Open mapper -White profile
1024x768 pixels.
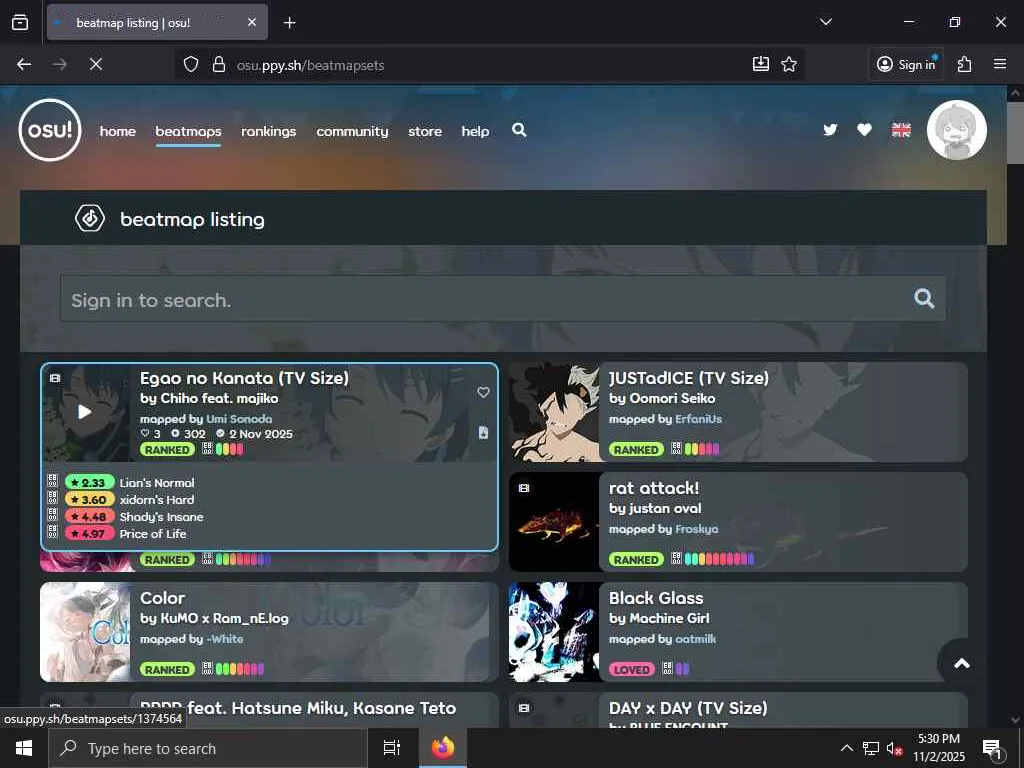[x=225, y=639]
